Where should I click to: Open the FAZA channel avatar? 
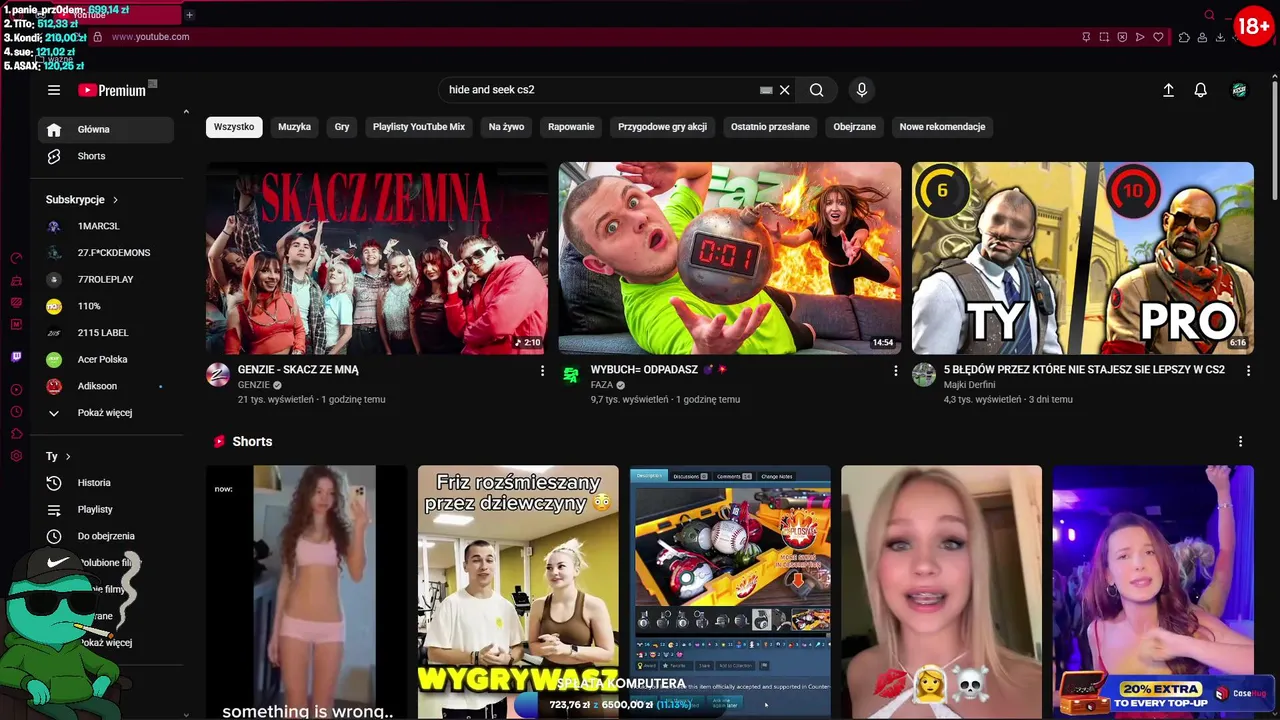[x=571, y=375]
